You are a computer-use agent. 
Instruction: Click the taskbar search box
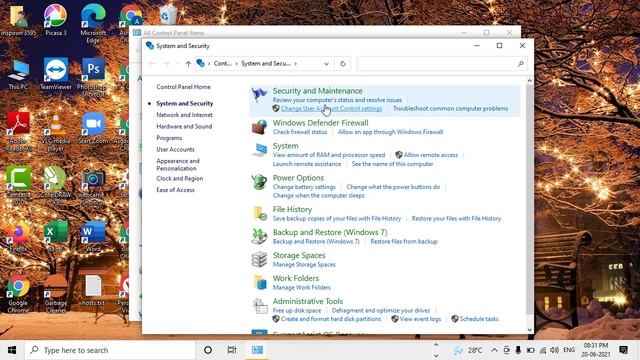(x=110, y=350)
